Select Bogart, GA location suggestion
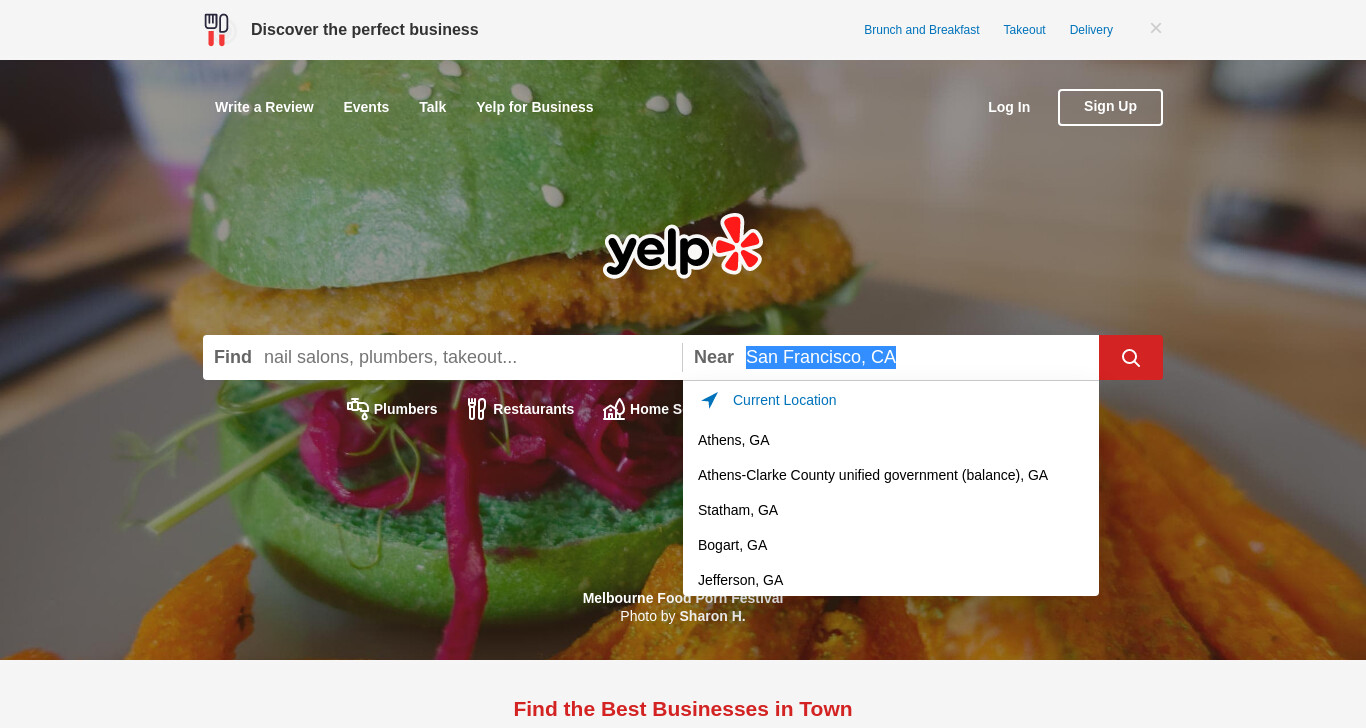The image size is (1366, 728). point(891,545)
